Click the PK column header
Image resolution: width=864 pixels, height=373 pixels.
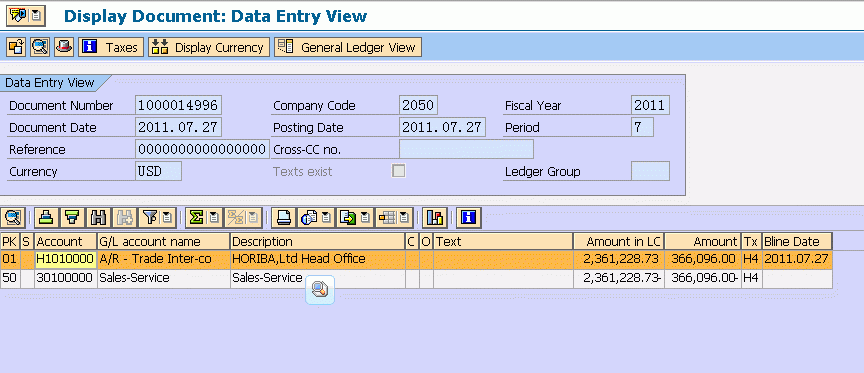pyautogui.click(x=10, y=241)
